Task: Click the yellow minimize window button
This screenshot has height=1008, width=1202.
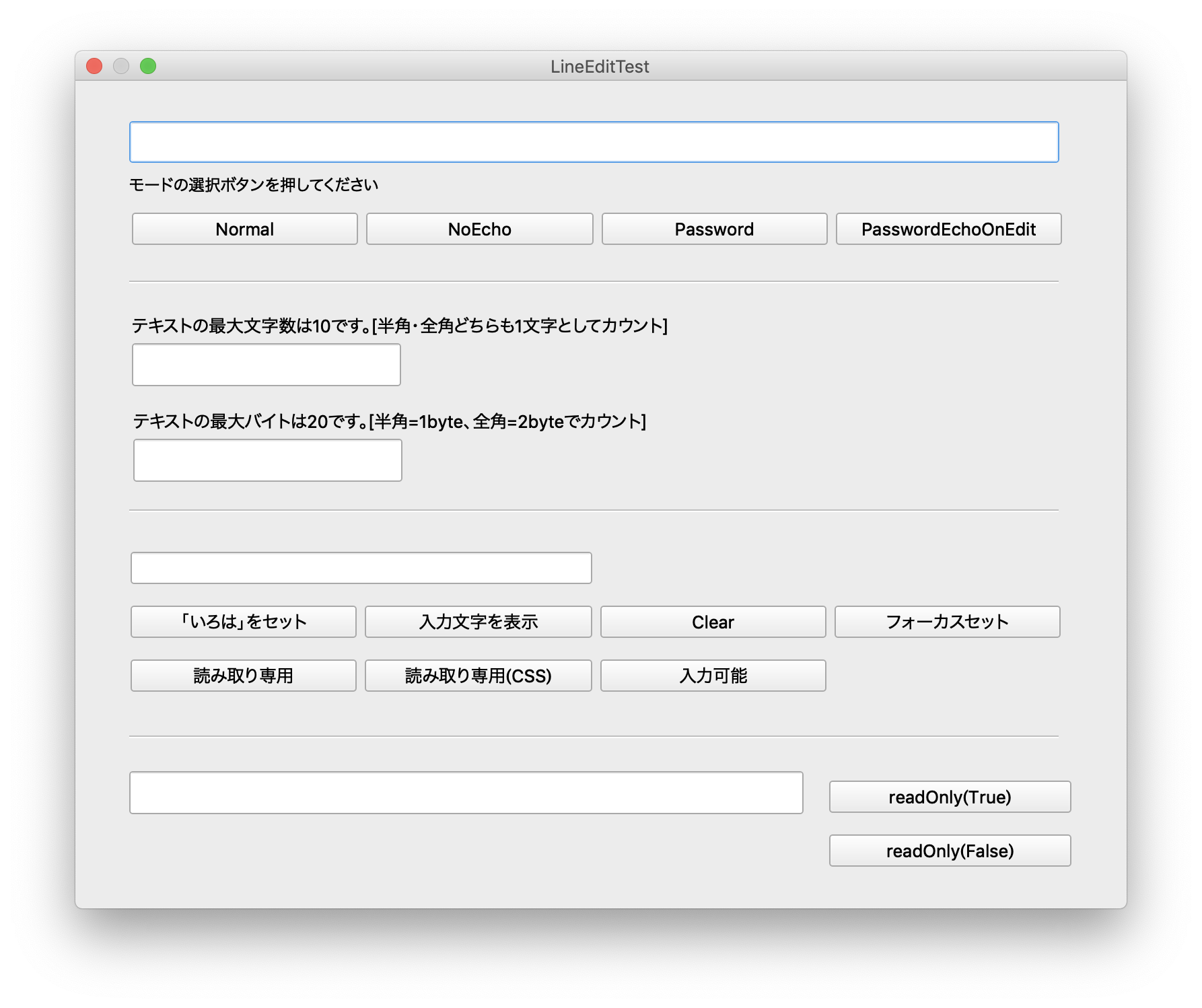Action: (122, 65)
